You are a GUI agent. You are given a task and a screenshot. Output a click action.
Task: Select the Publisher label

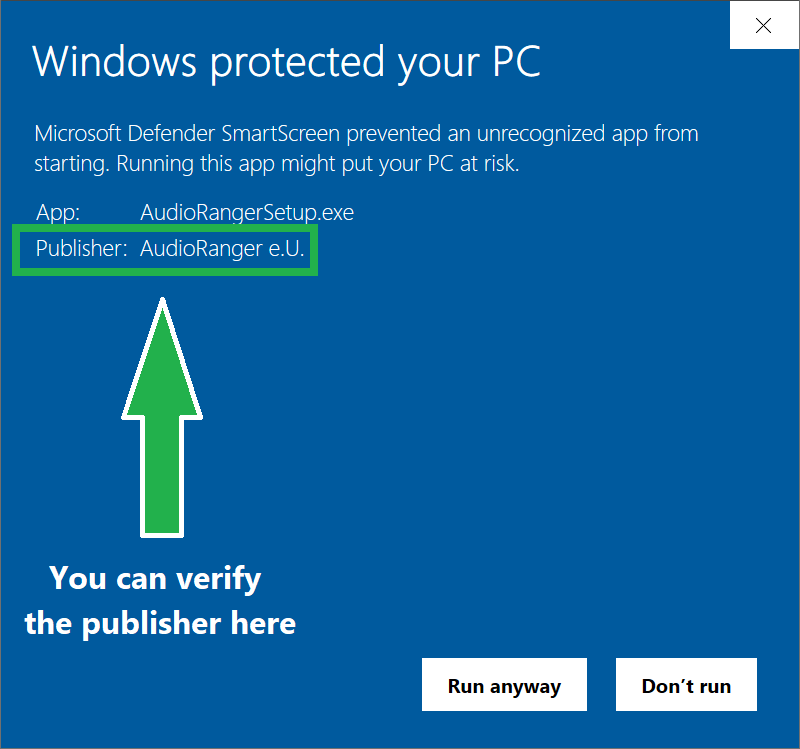click(x=75, y=249)
